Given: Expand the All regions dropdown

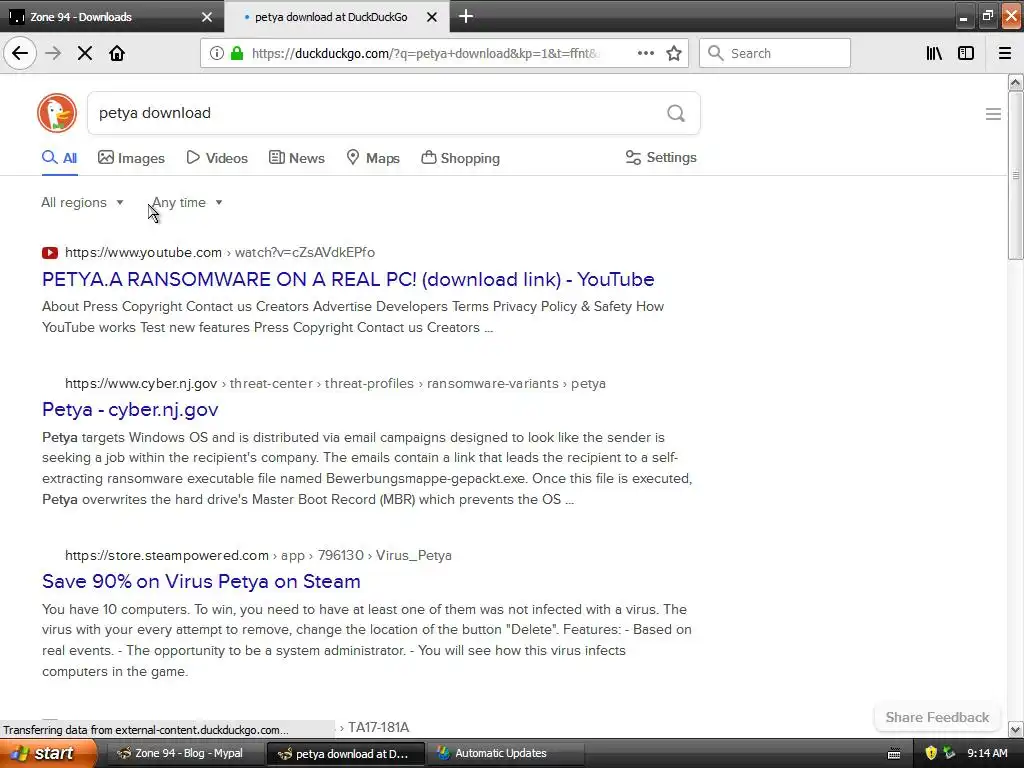Looking at the screenshot, I should point(82,202).
